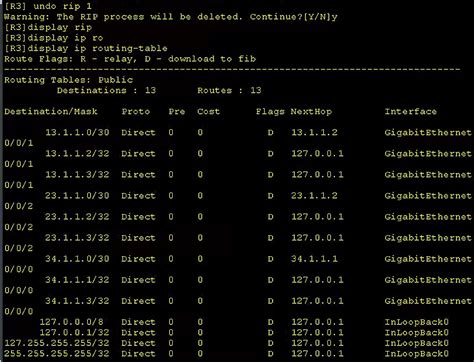Click the 34.1.1.0/30 destination entry
474x362 pixels.
77,259
